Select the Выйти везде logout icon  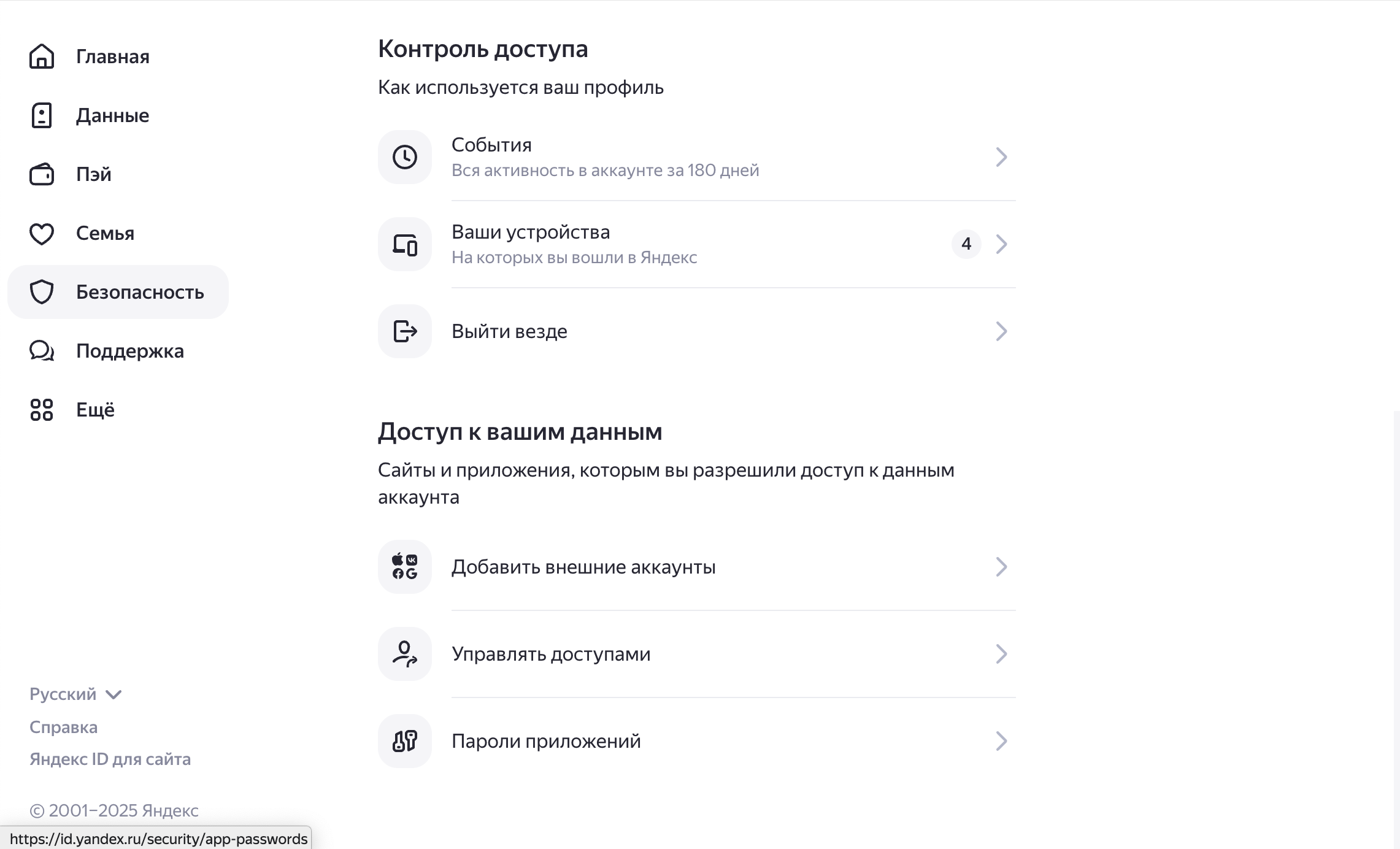pos(404,331)
